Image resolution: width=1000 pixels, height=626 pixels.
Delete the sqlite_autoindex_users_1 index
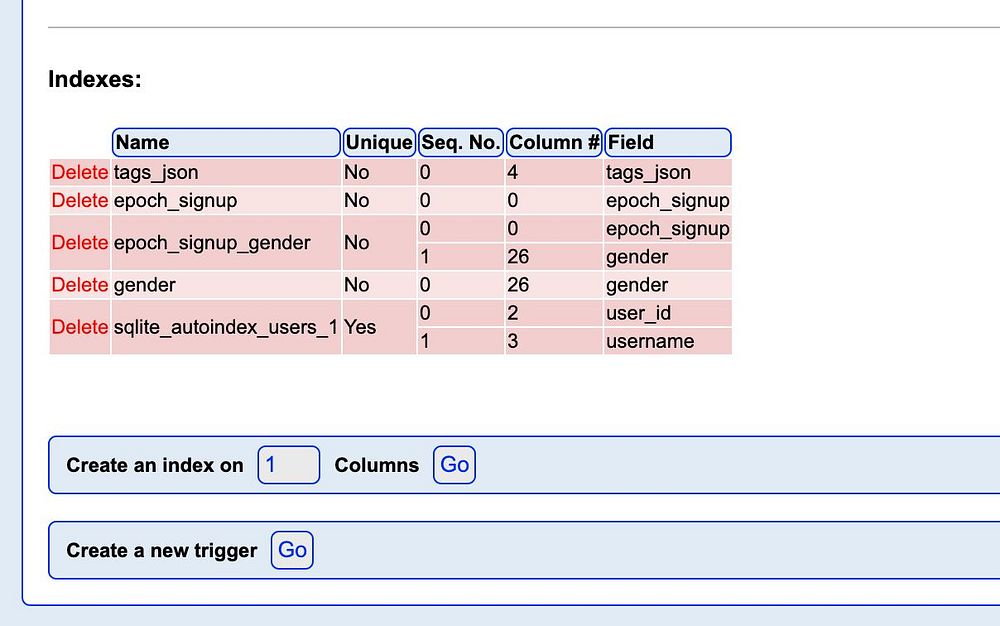pyautogui.click(x=79, y=327)
